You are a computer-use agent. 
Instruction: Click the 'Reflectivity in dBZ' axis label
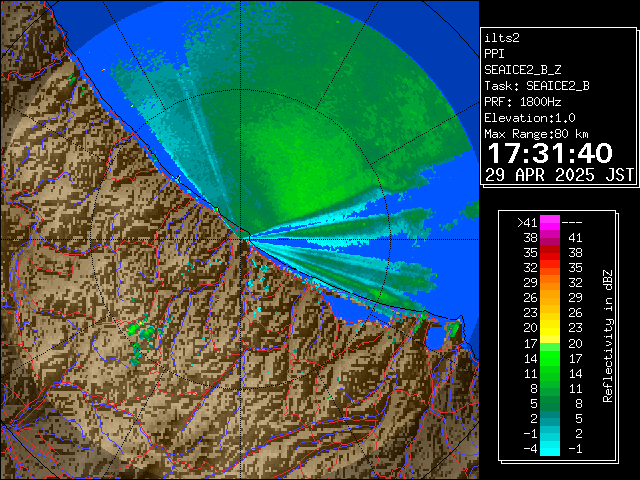pyautogui.click(x=608, y=336)
